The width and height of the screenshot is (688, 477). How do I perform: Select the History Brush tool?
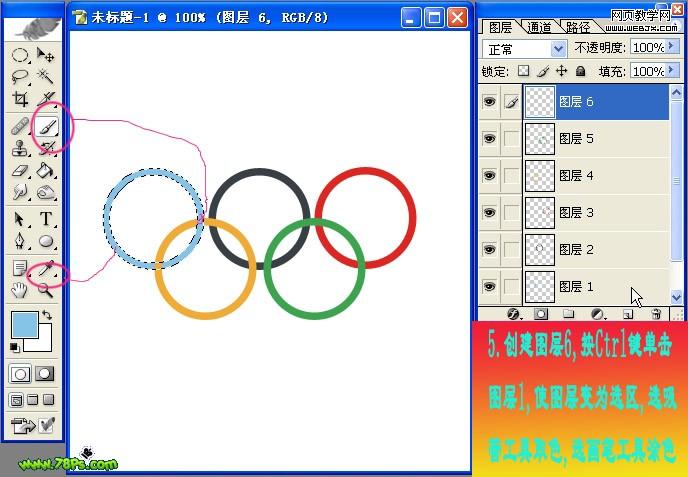(45, 148)
